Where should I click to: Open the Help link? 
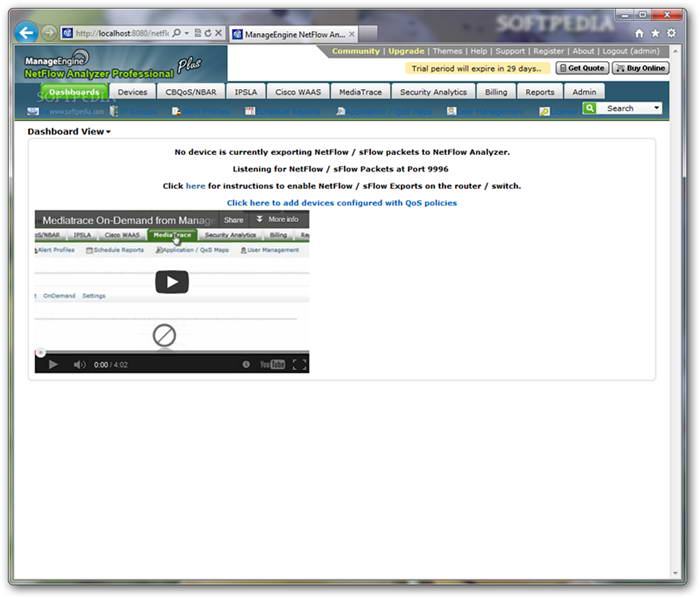[479, 51]
